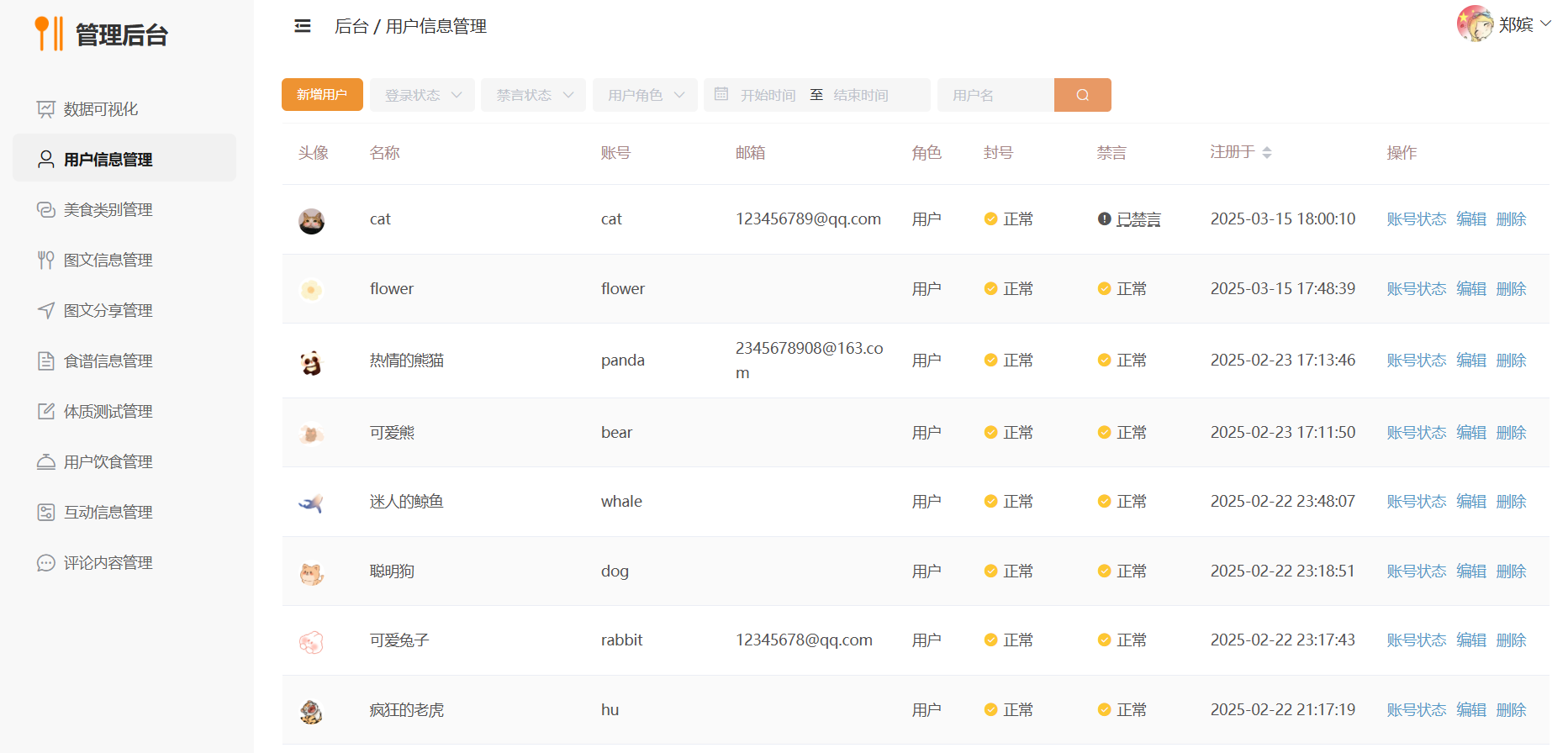Click the 管理后台 title text
The width and height of the screenshot is (1568, 753).
(x=122, y=34)
